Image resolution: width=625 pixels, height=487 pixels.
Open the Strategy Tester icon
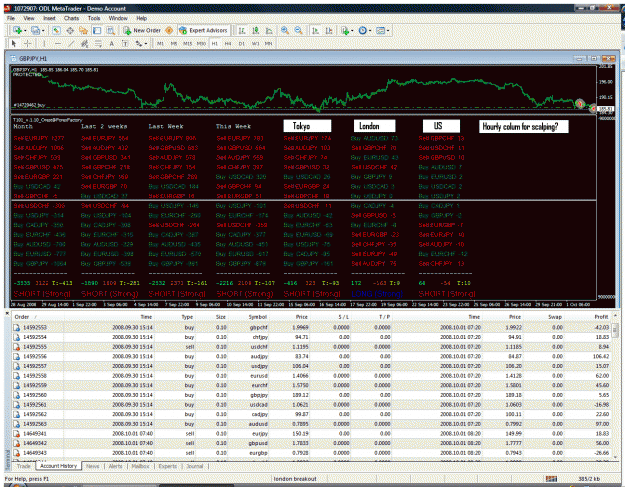(110, 30)
